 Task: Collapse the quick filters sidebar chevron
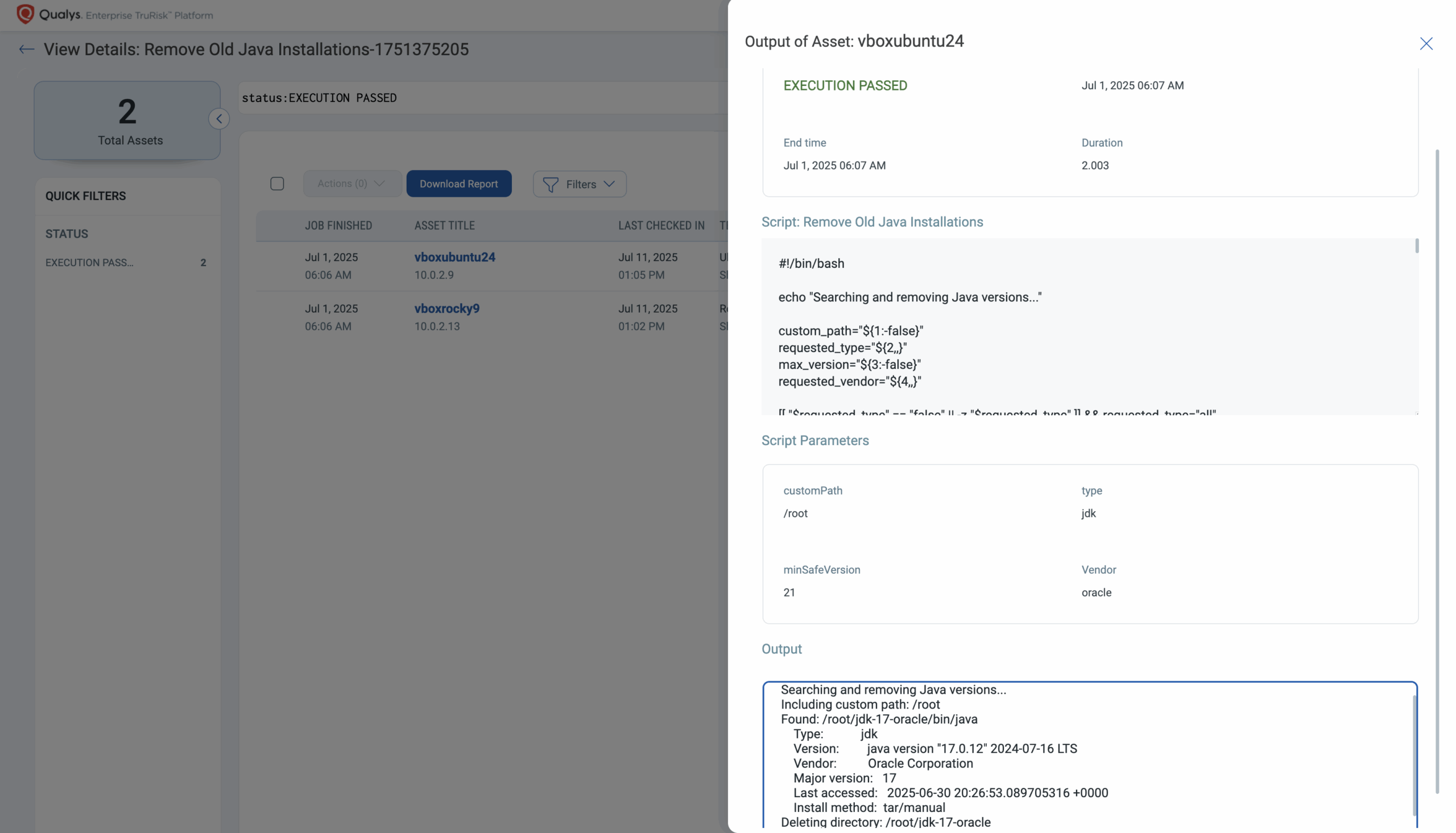coord(219,119)
